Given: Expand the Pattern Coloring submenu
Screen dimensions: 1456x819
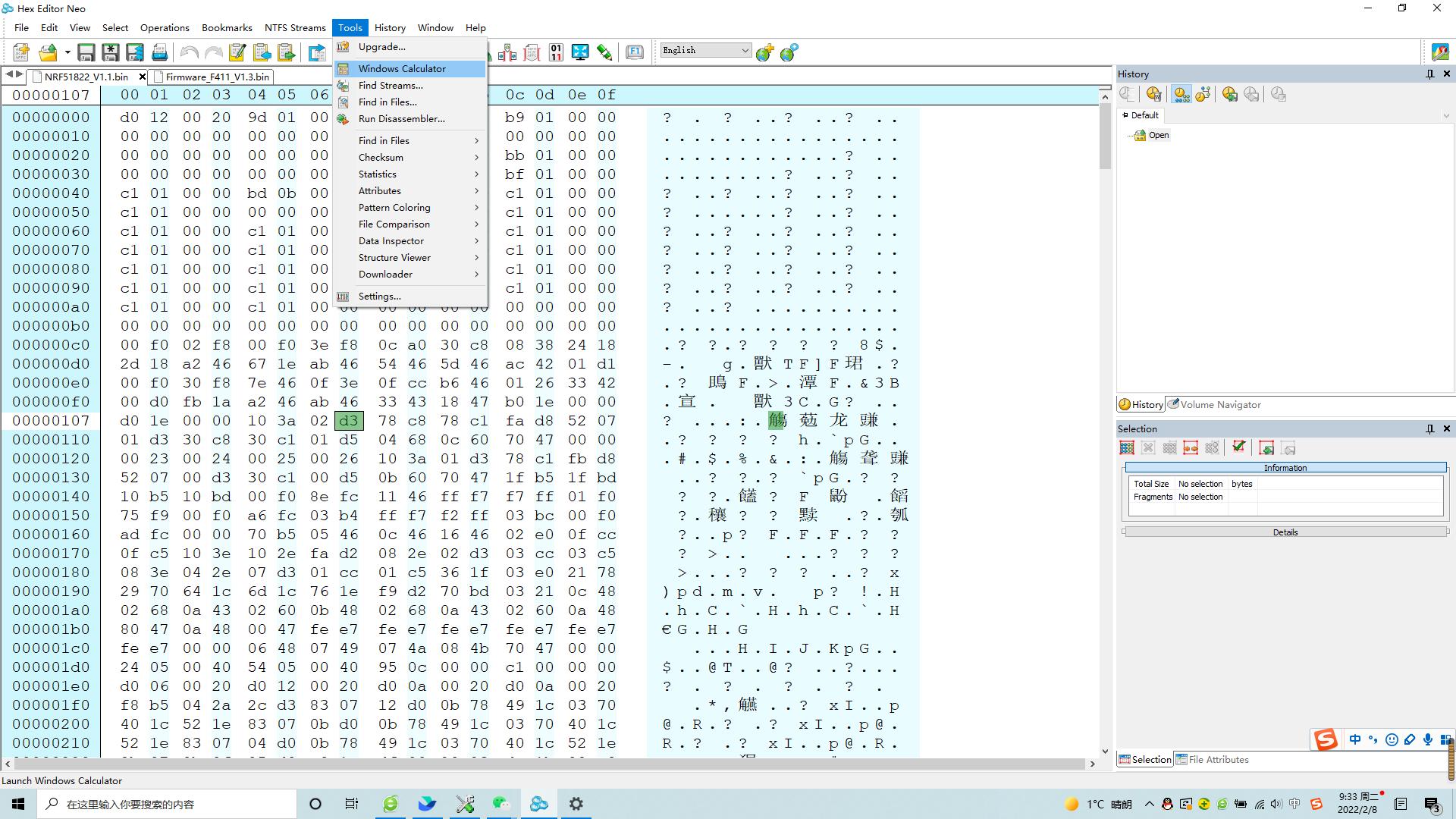Looking at the screenshot, I should 410,207.
